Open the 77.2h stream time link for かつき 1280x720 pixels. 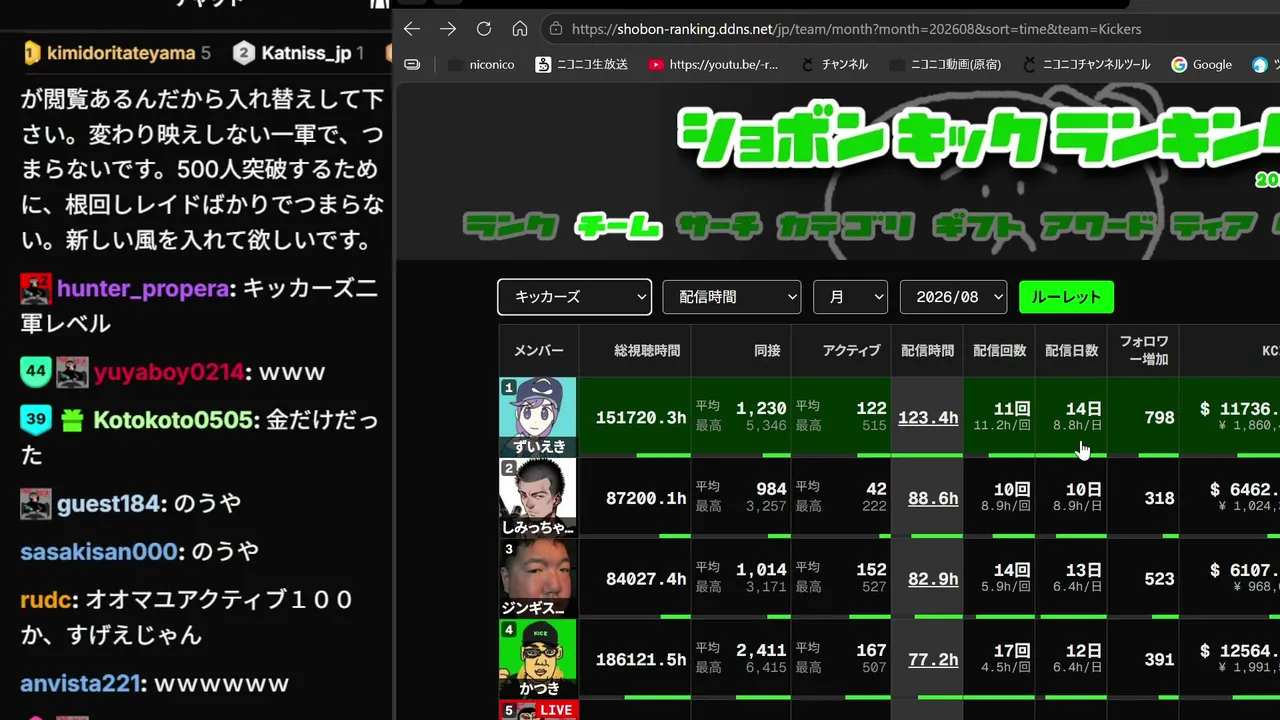[x=933, y=660]
